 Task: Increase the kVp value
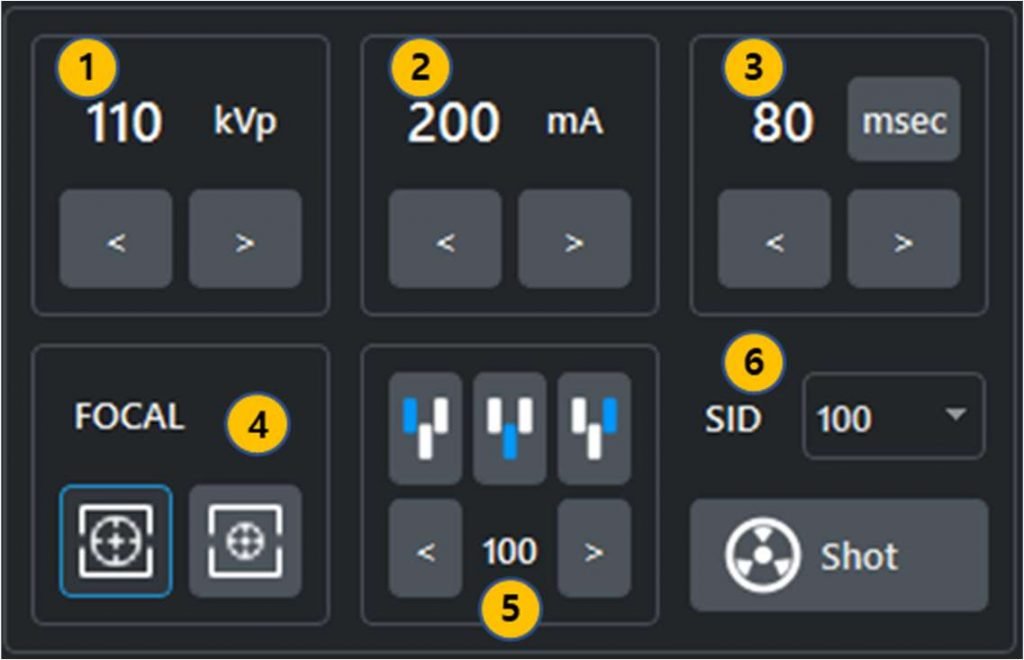[x=245, y=242]
